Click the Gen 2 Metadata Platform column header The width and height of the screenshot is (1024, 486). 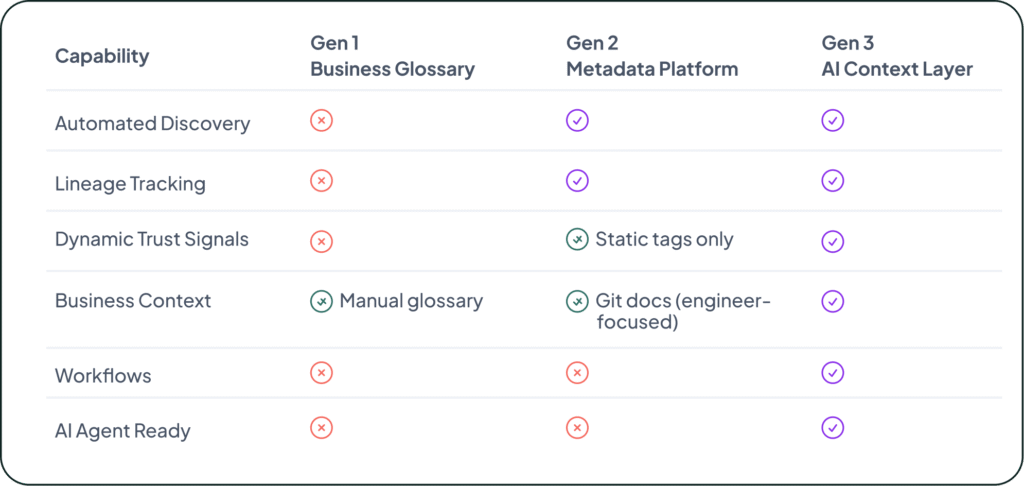coord(651,56)
